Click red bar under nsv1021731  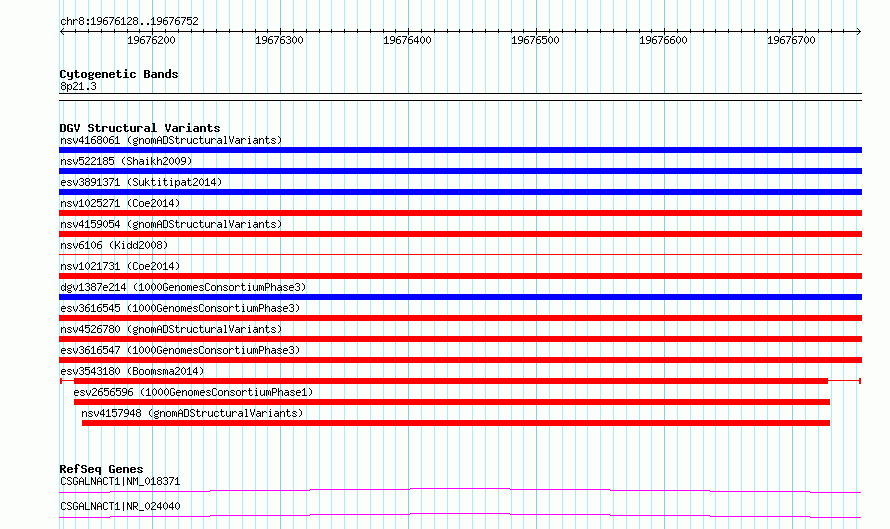click(460, 276)
